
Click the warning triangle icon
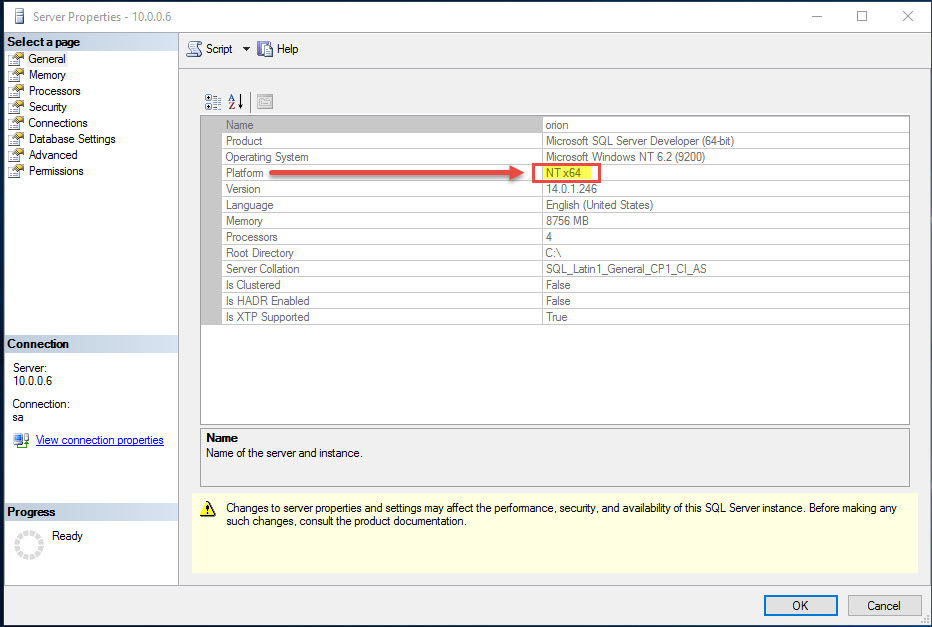click(207, 509)
